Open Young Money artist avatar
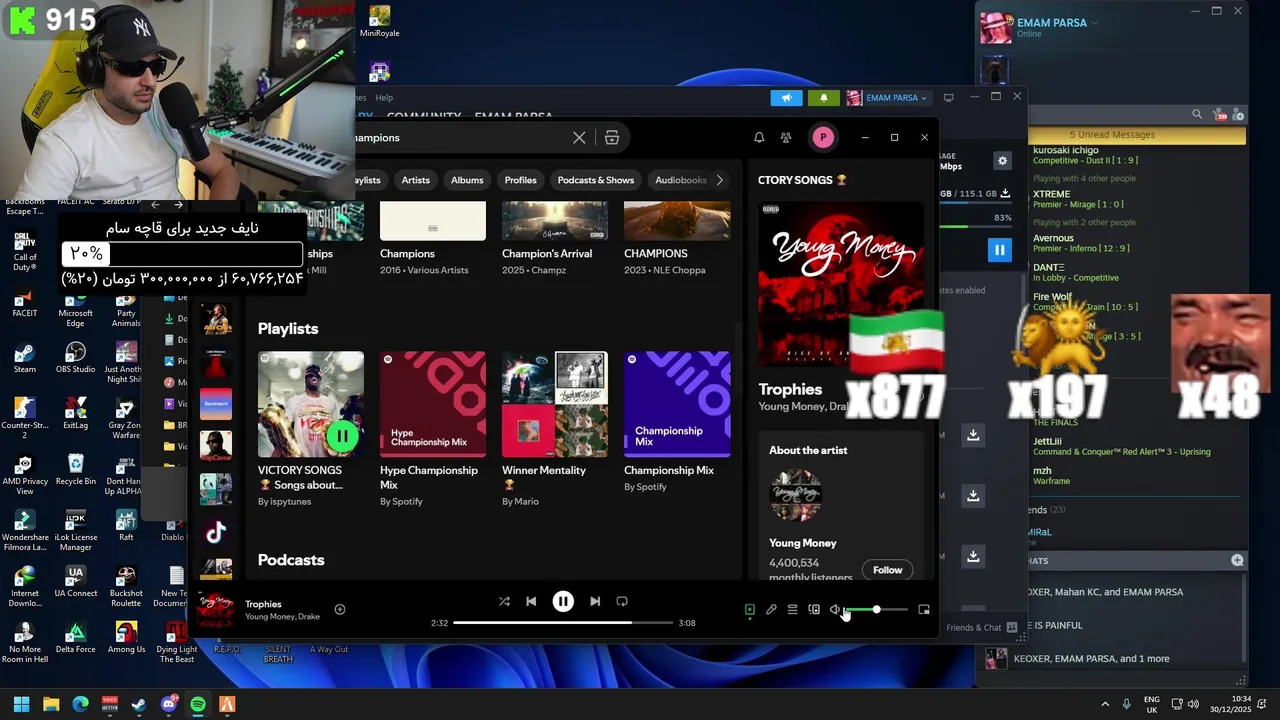 tap(796, 496)
